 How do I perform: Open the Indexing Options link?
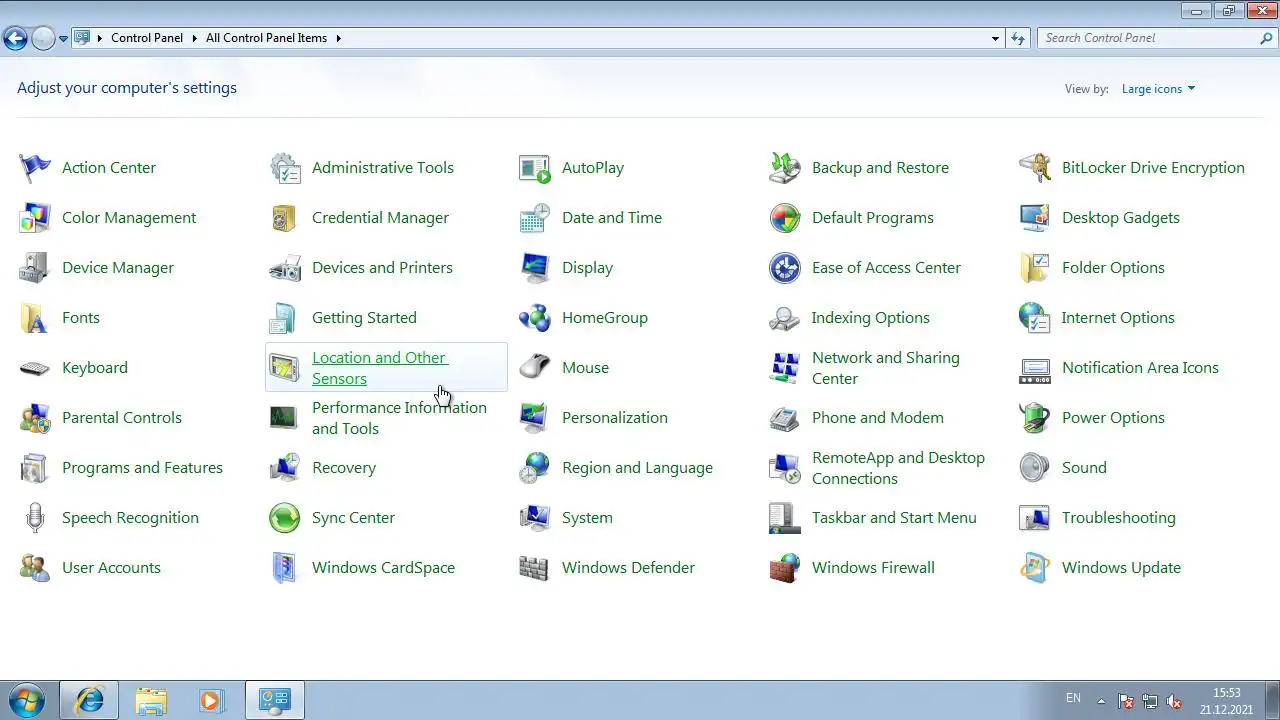click(x=870, y=318)
